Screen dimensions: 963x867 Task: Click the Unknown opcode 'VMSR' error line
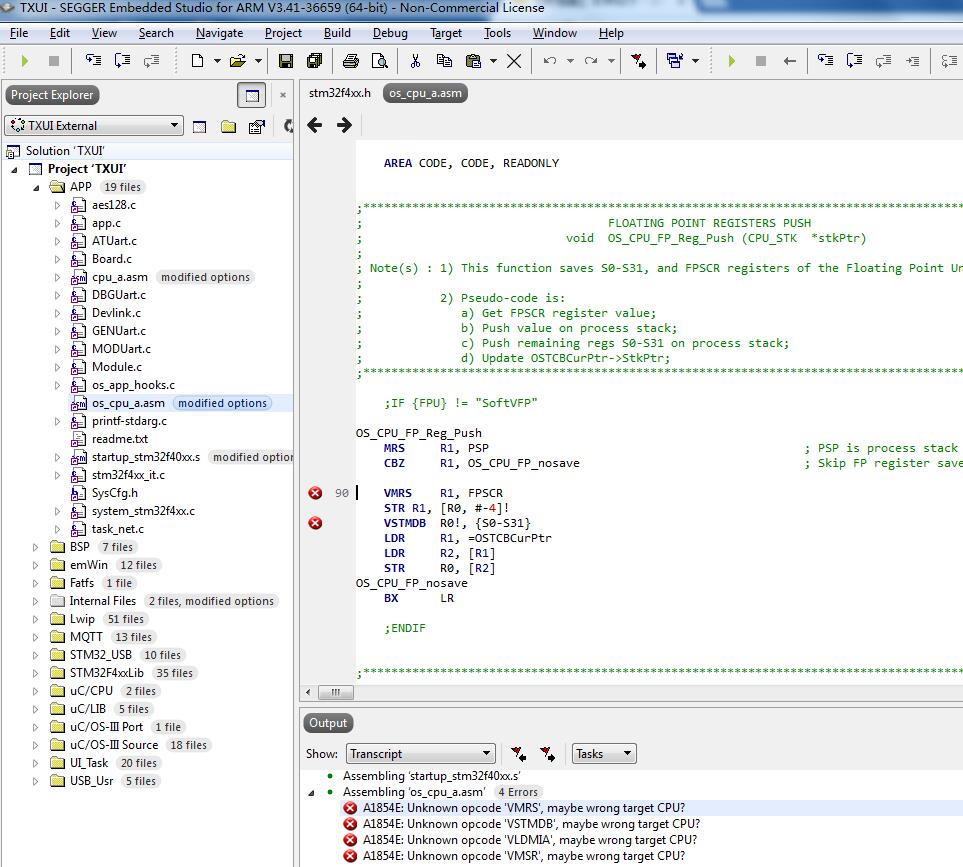click(x=523, y=856)
